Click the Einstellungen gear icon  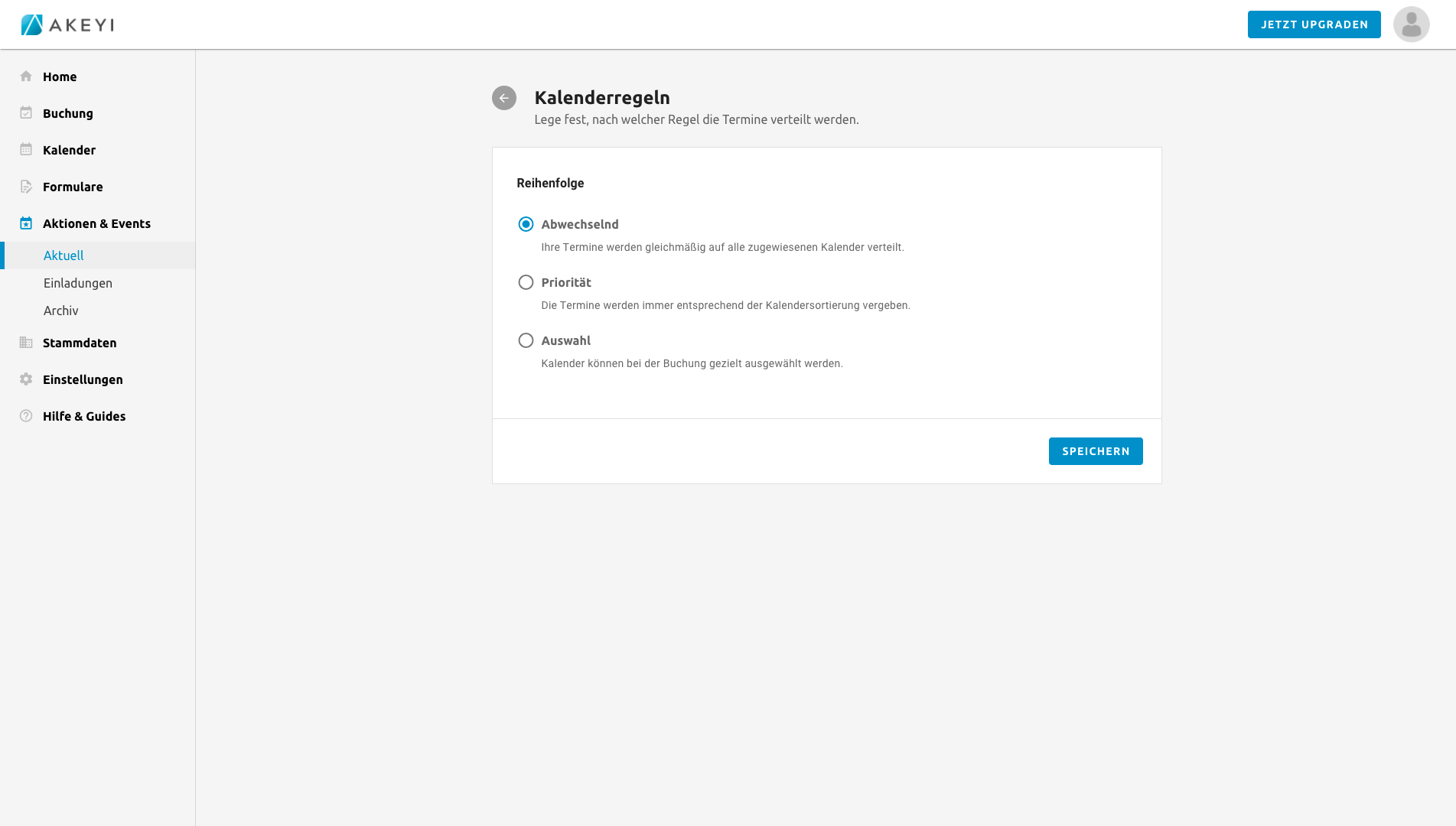(26, 379)
